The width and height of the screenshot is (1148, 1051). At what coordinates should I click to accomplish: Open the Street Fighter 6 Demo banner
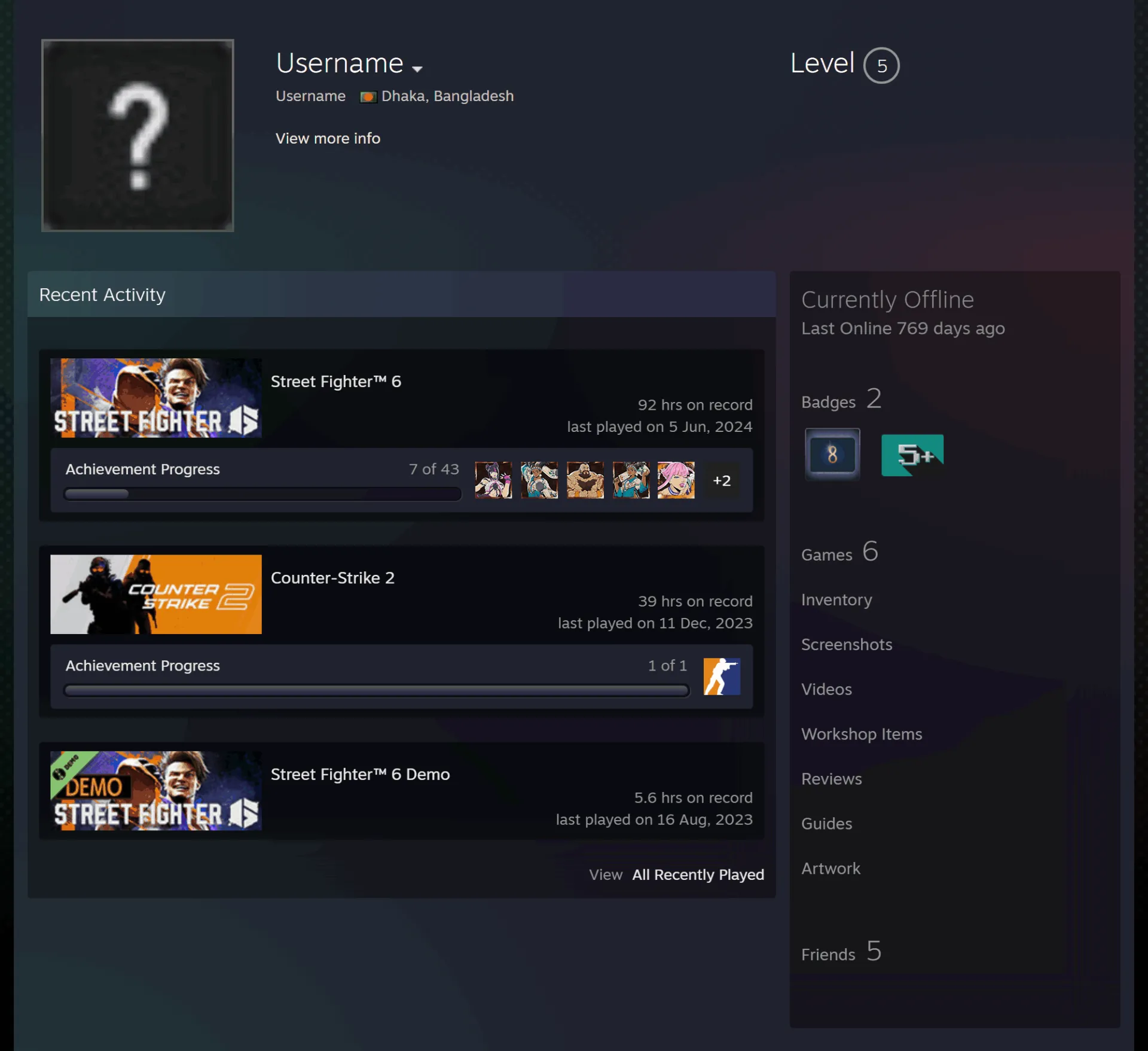pos(156,791)
